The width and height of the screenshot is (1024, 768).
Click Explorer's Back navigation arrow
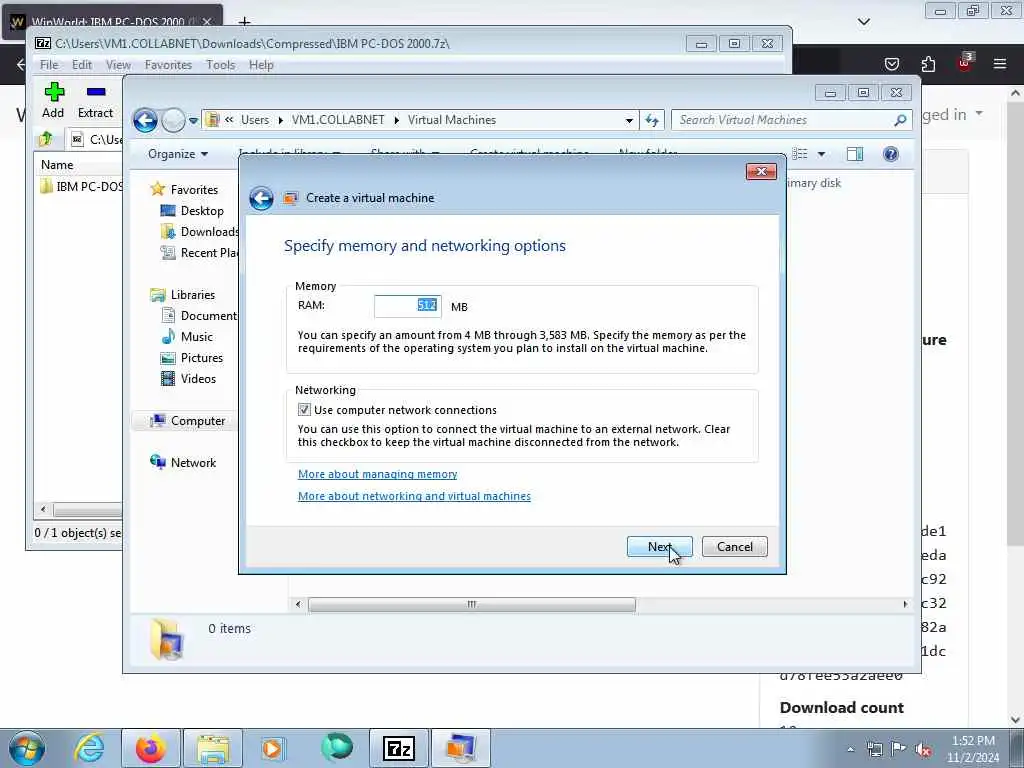click(146, 120)
